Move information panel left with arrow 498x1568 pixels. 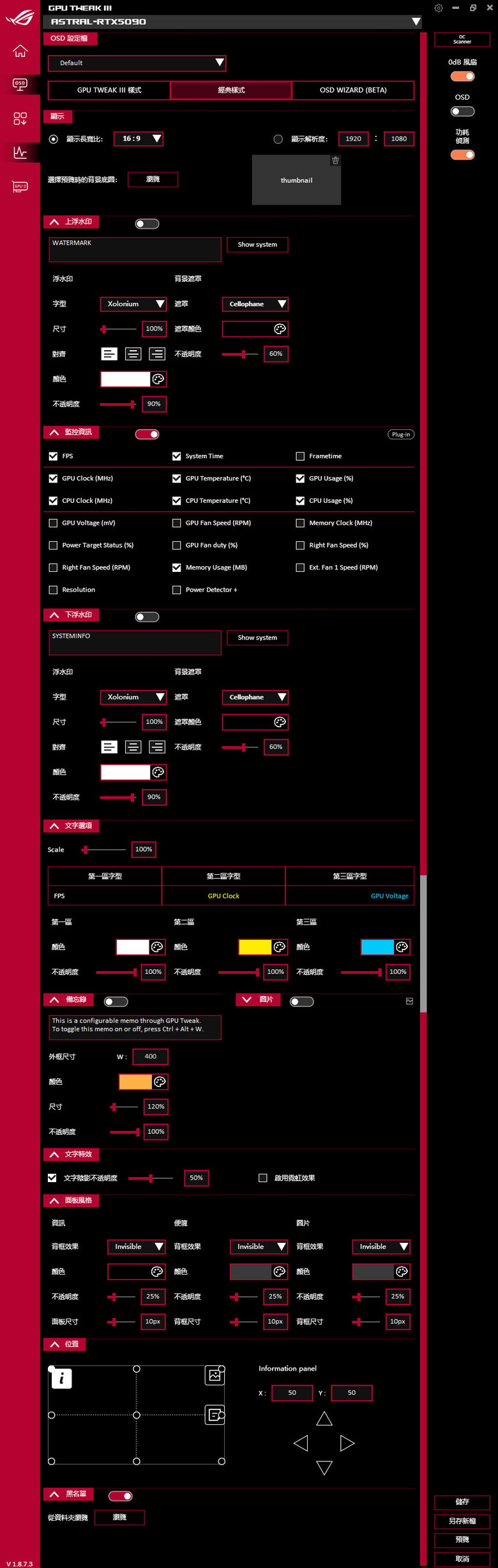tap(301, 1443)
